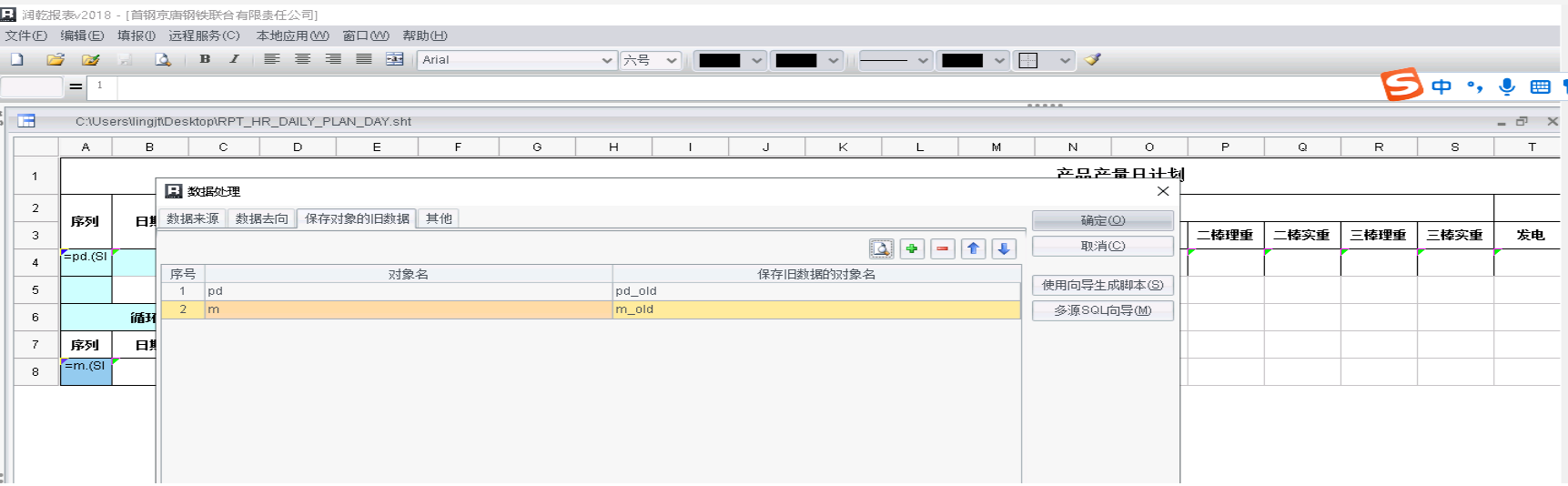1568x486 pixels.
Task: Click the cell name input box
Action: 32,86
